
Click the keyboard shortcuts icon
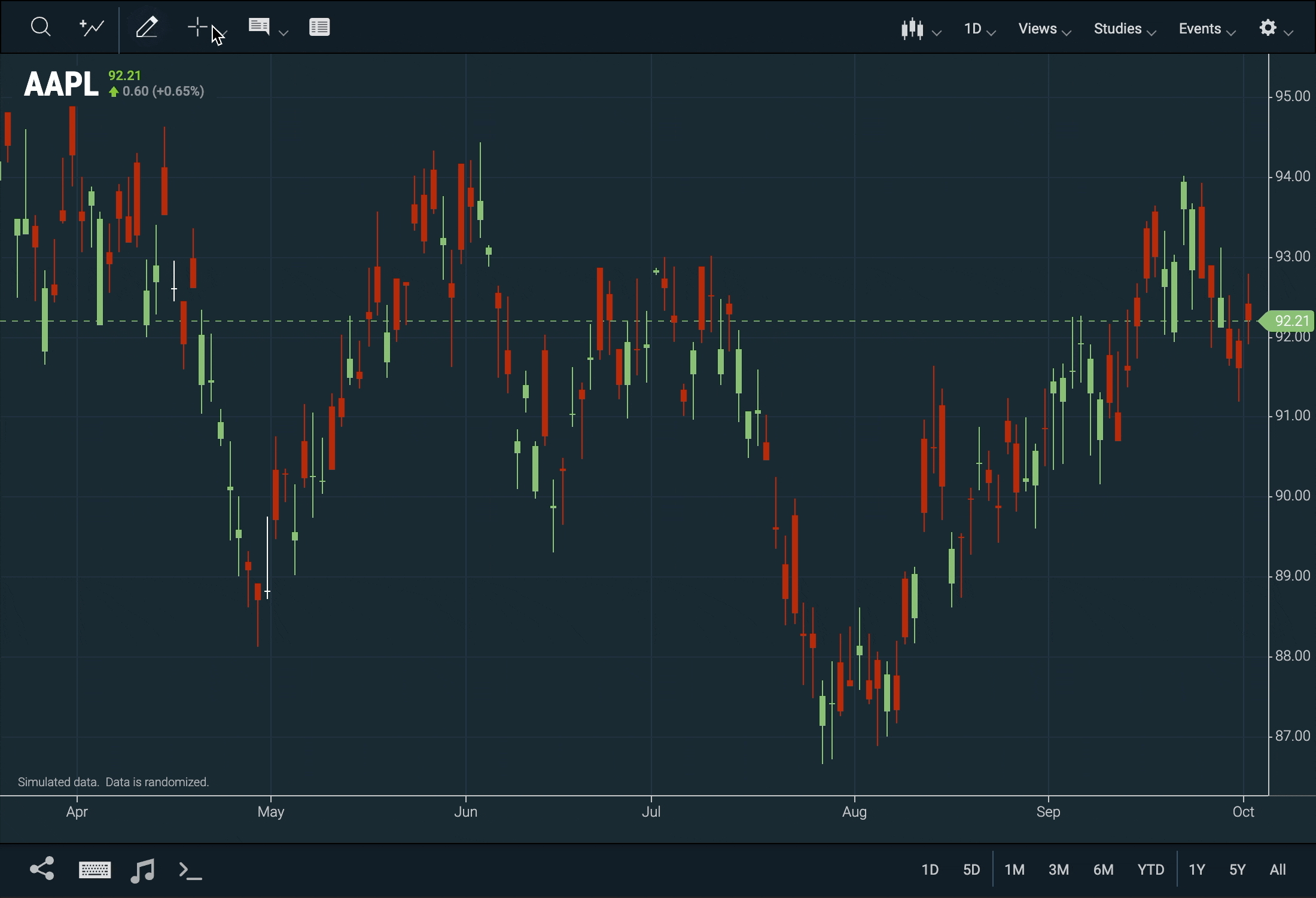[x=95, y=870]
